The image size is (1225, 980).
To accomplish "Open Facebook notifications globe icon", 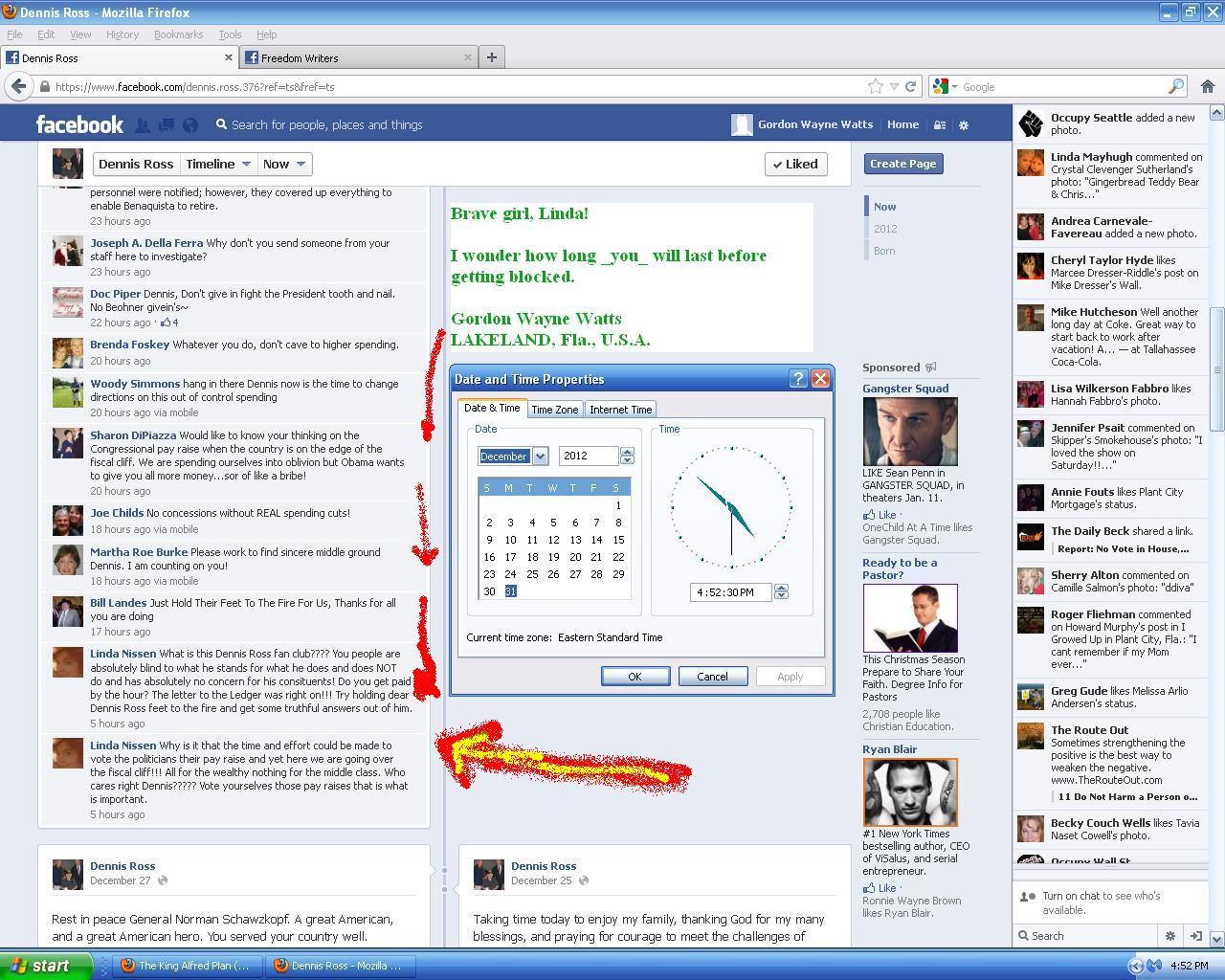I will coord(190,124).
